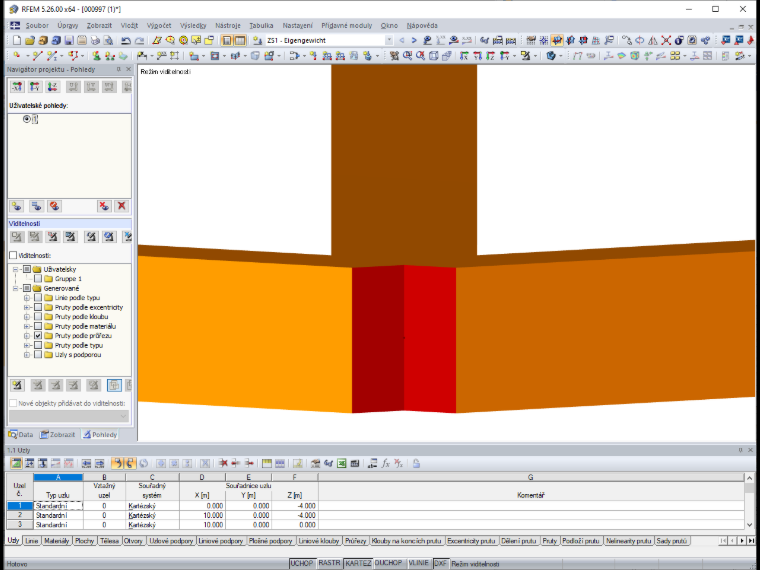
Task: Click the dark red member face in viewport
Action: [x=378, y=339]
